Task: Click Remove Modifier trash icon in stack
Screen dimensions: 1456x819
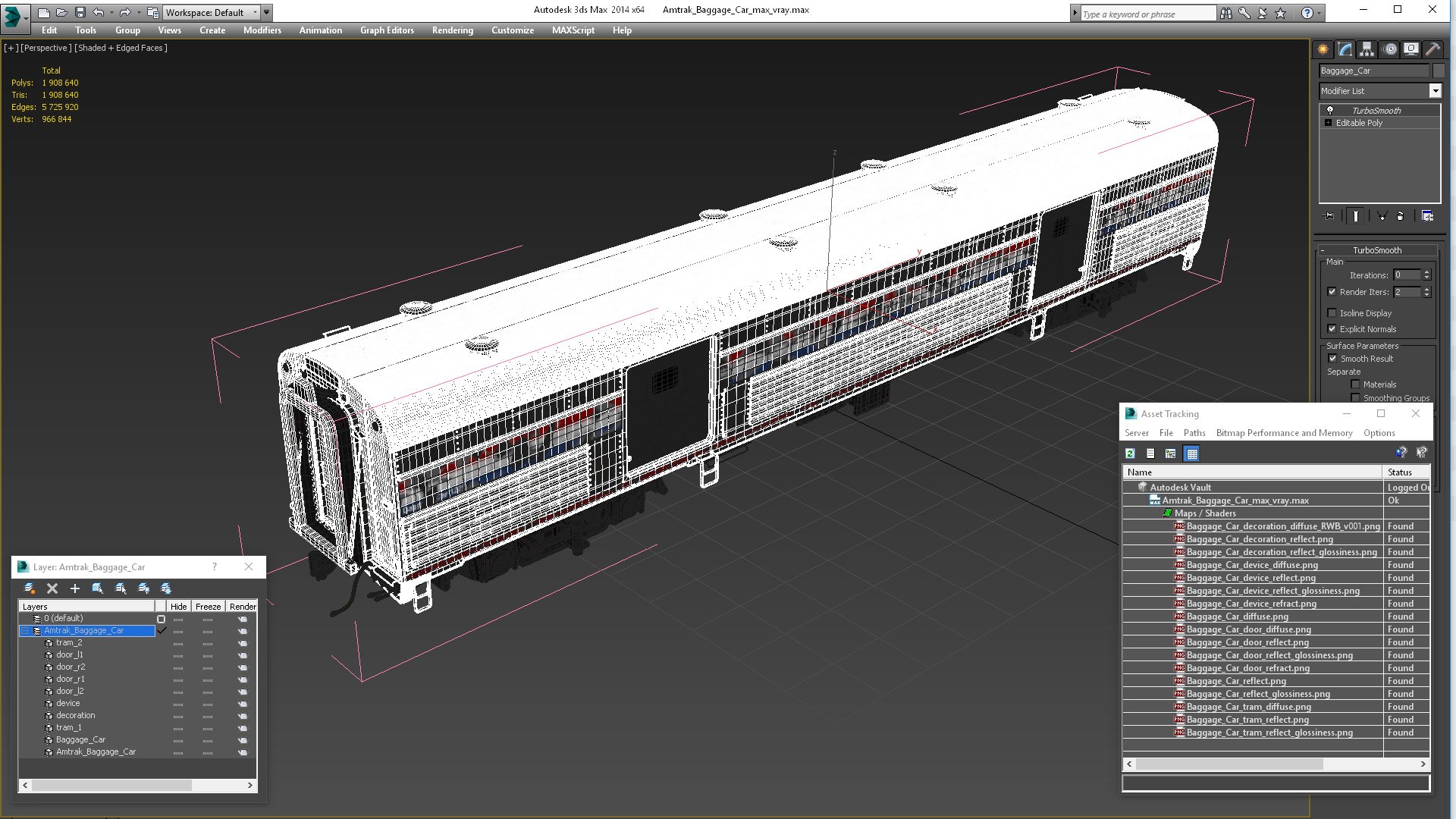Action: pyautogui.click(x=1401, y=216)
